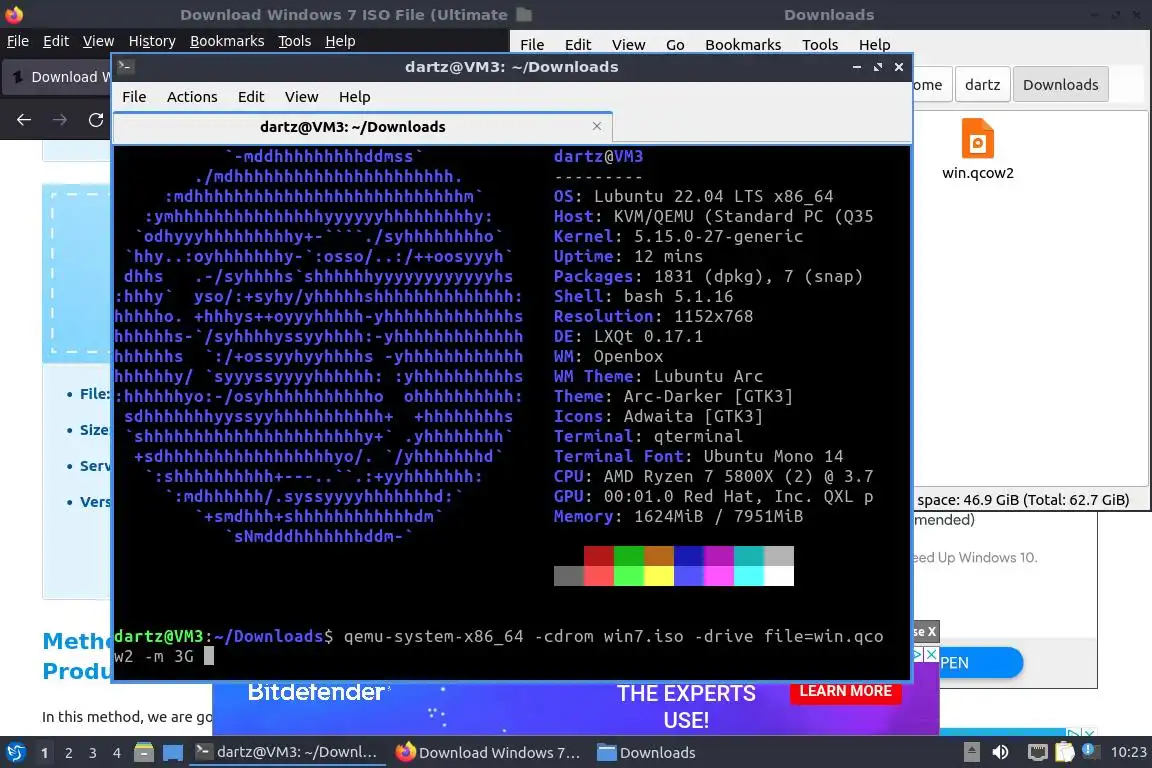The width and height of the screenshot is (1152, 768).
Task: Click the terminal icon in the qterminal title bar
Action: pyautogui.click(x=125, y=67)
